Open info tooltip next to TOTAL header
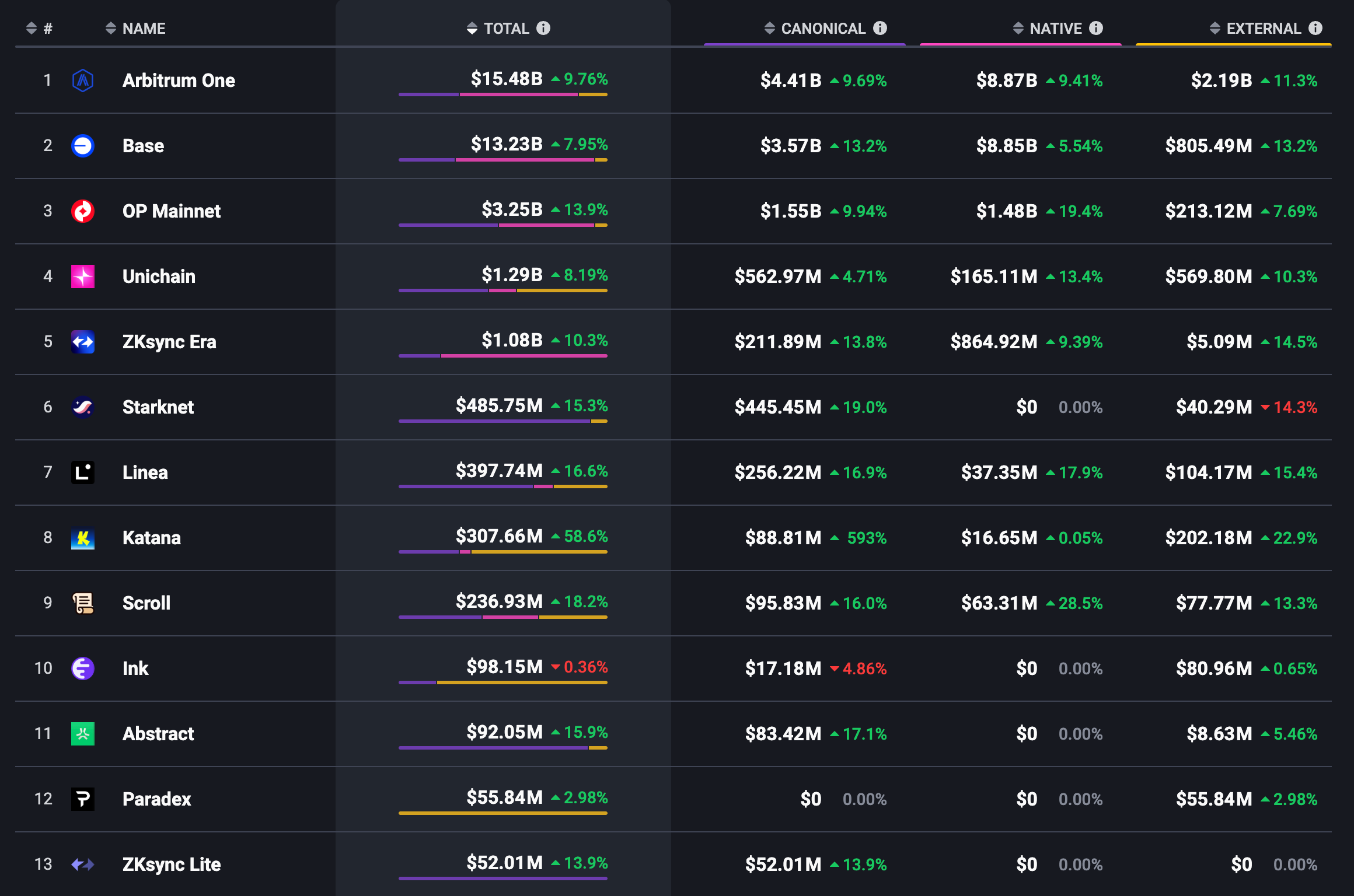The height and width of the screenshot is (896, 1354). (543, 28)
